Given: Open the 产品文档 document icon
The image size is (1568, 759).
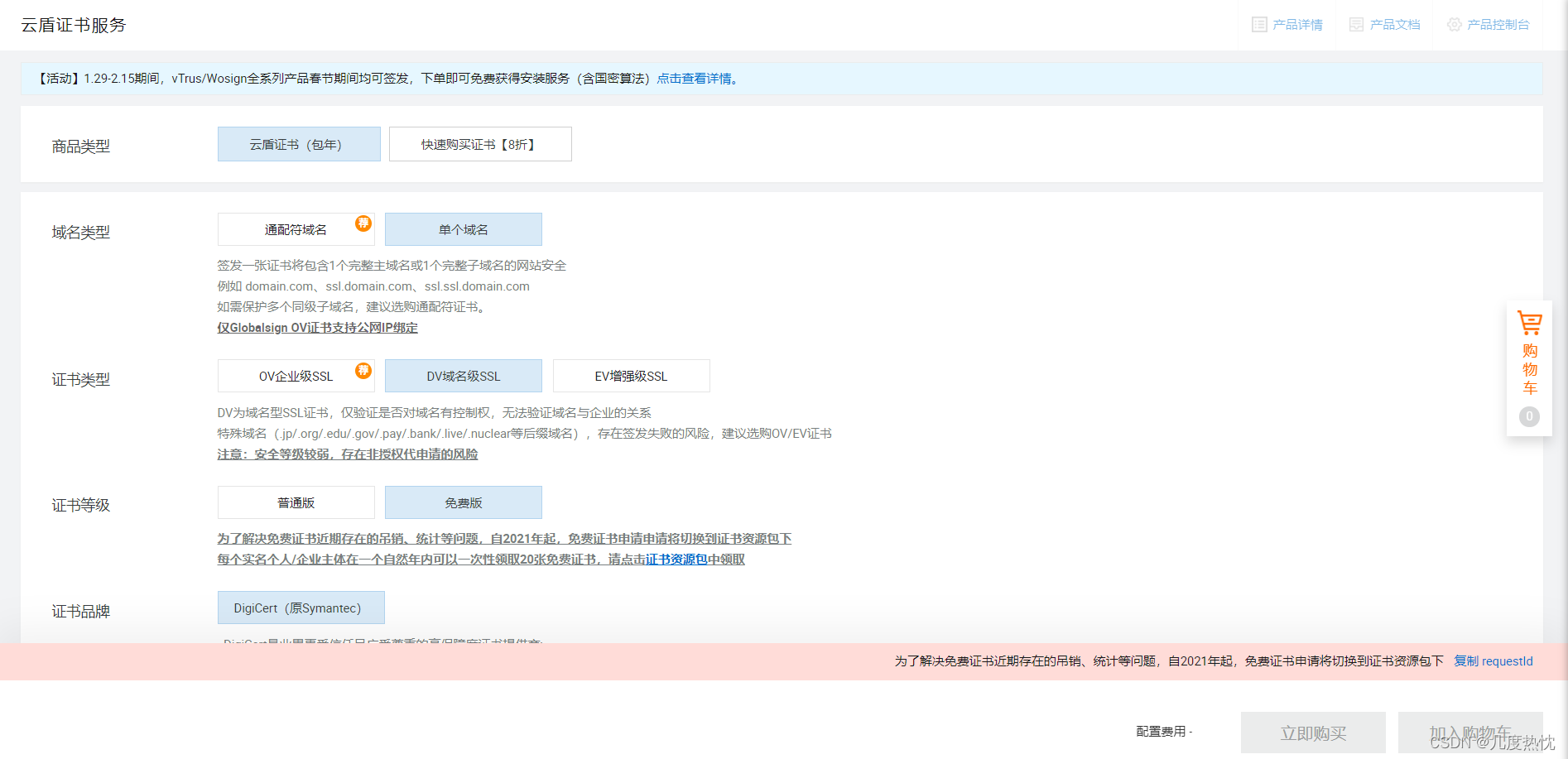Looking at the screenshot, I should click(x=1355, y=24).
